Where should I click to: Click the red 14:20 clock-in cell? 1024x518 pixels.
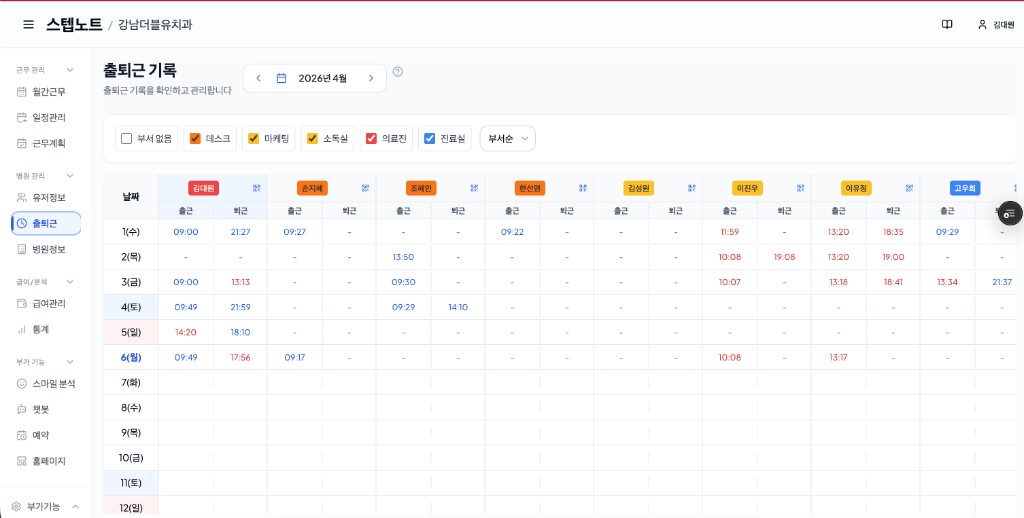(186, 332)
